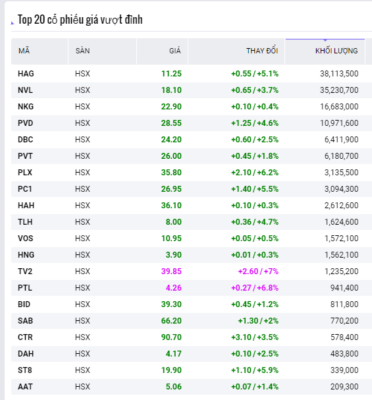
Task: Select CTR price 90.70
Action: coord(171,337)
